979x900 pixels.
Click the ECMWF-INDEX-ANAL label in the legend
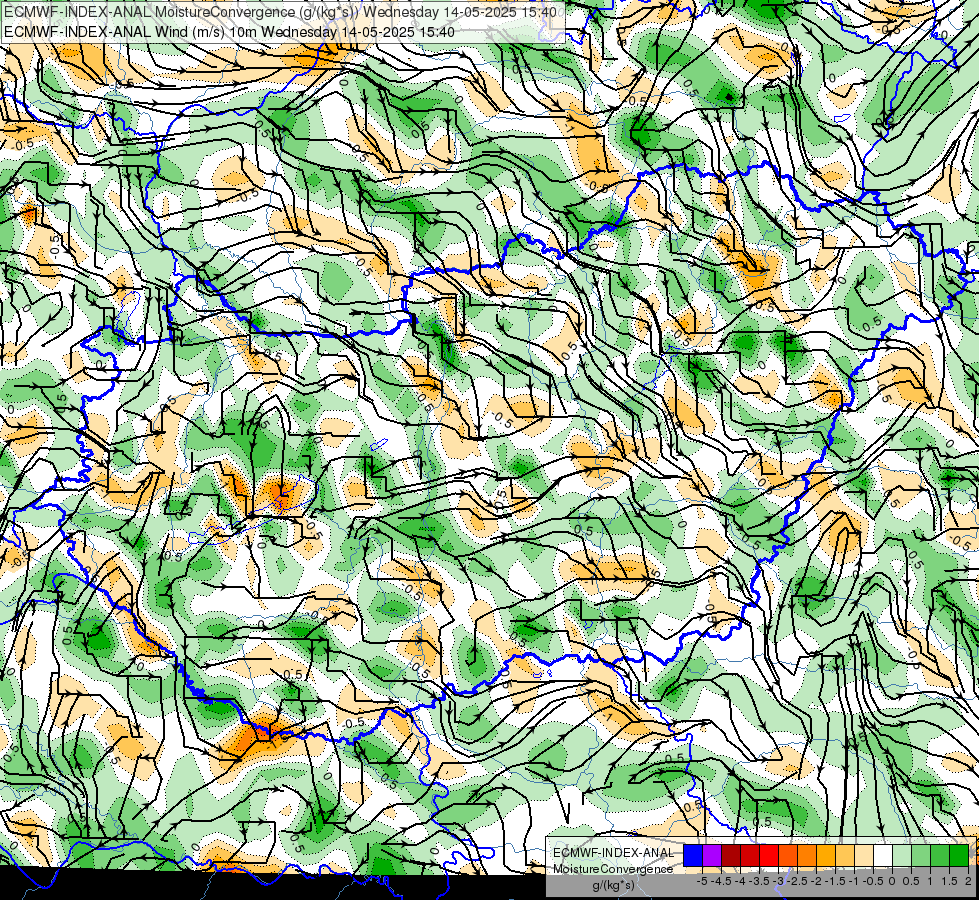(613, 853)
